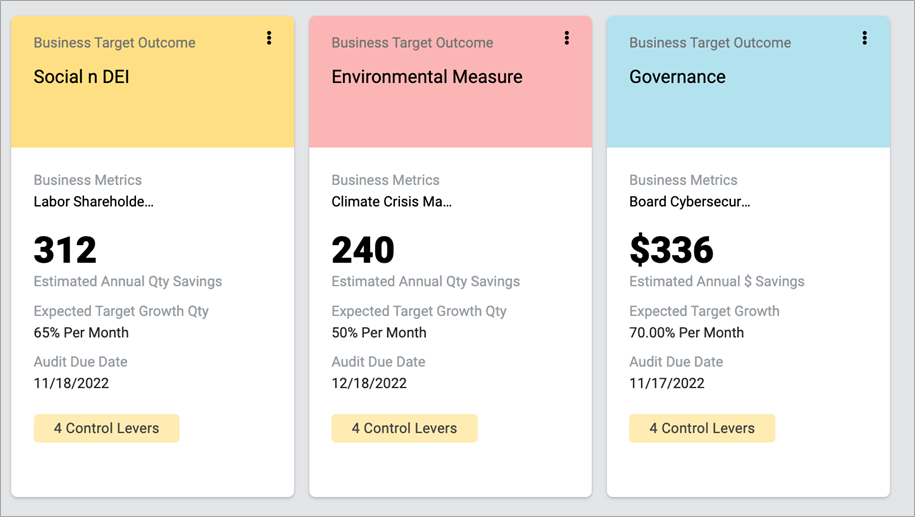The width and height of the screenshot is (915, 517).
Task: Click the 312 estimated savings value
Action: pos(65,250)
